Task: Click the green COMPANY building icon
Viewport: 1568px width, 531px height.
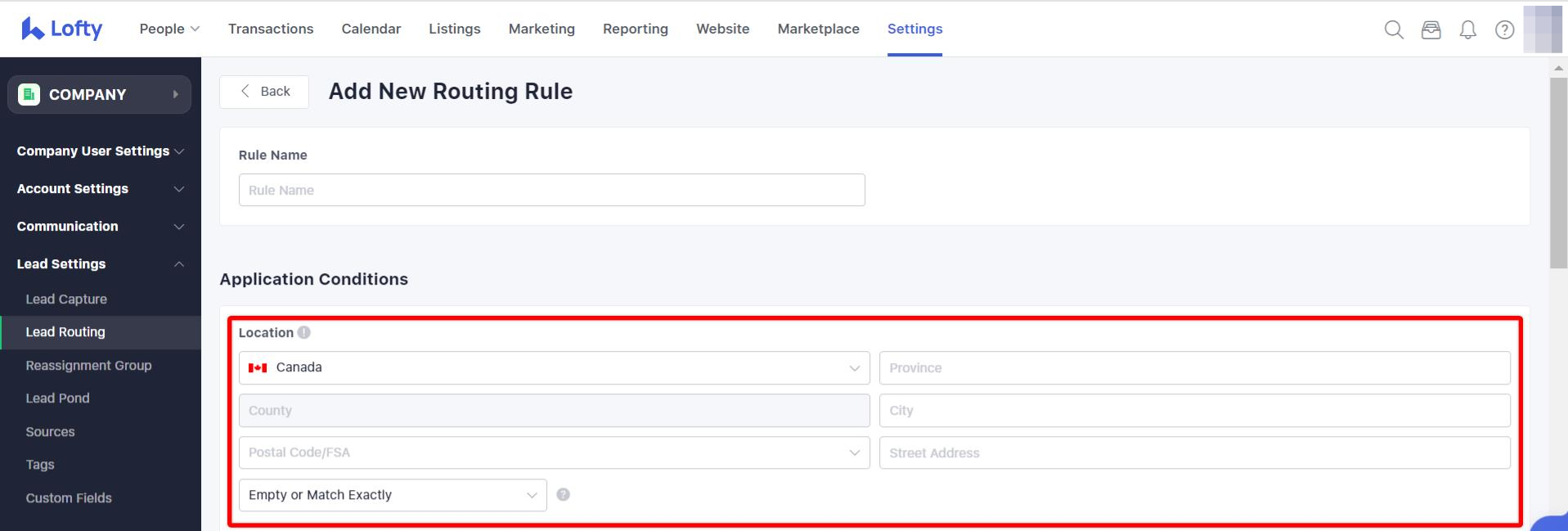Action: tap(29, 95)
